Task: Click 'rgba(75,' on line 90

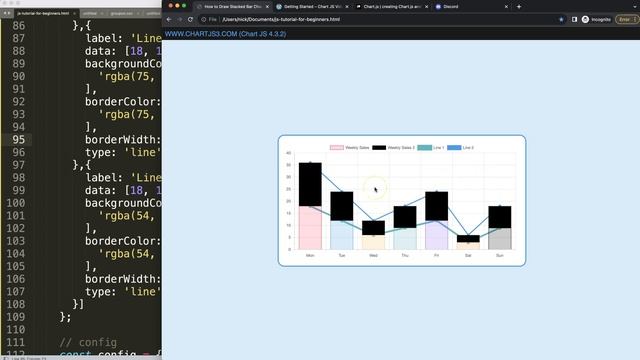Action: pyautogui.click(x=127, y=76)
